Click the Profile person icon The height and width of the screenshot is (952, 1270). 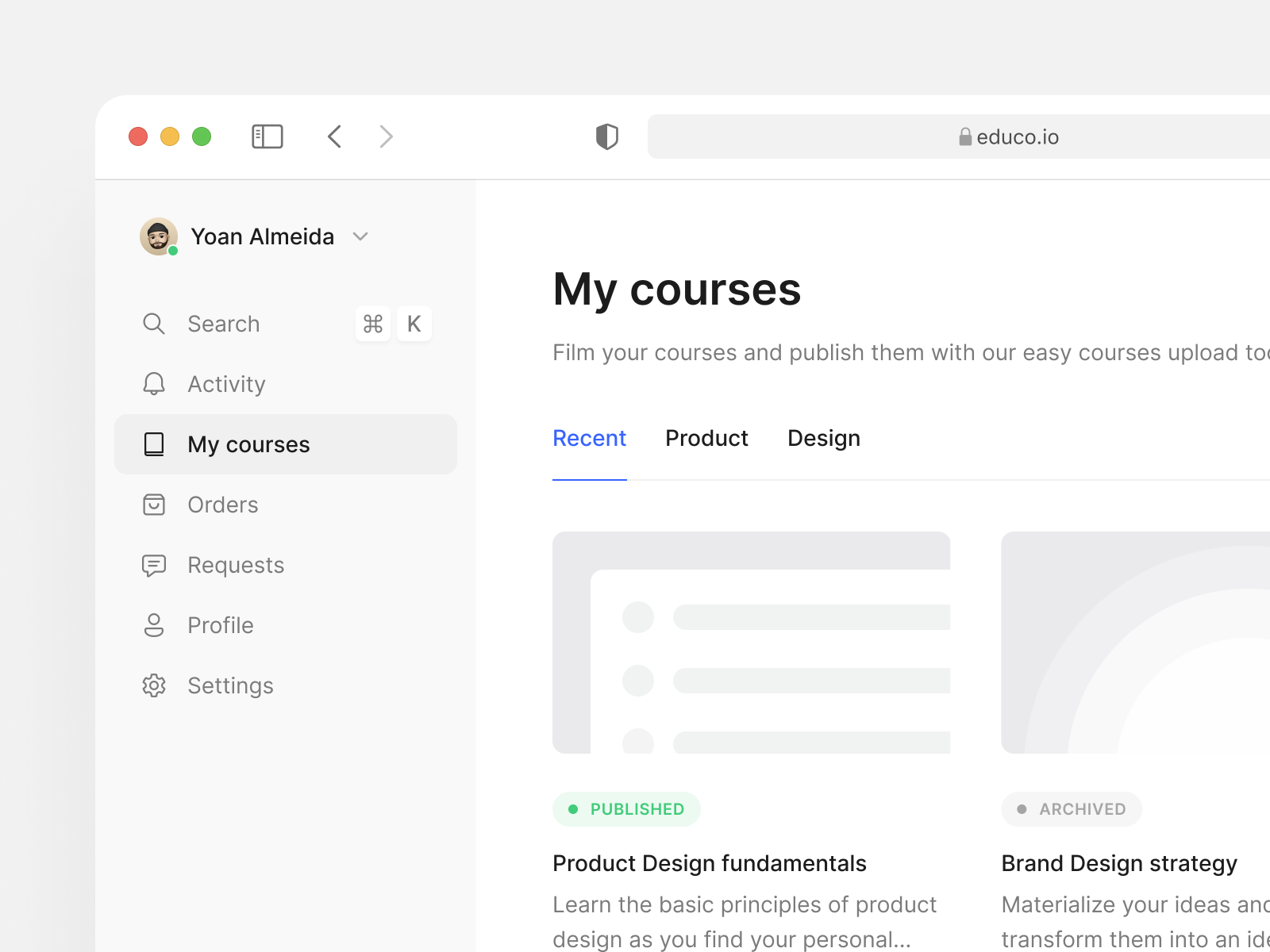coord(154,625)
